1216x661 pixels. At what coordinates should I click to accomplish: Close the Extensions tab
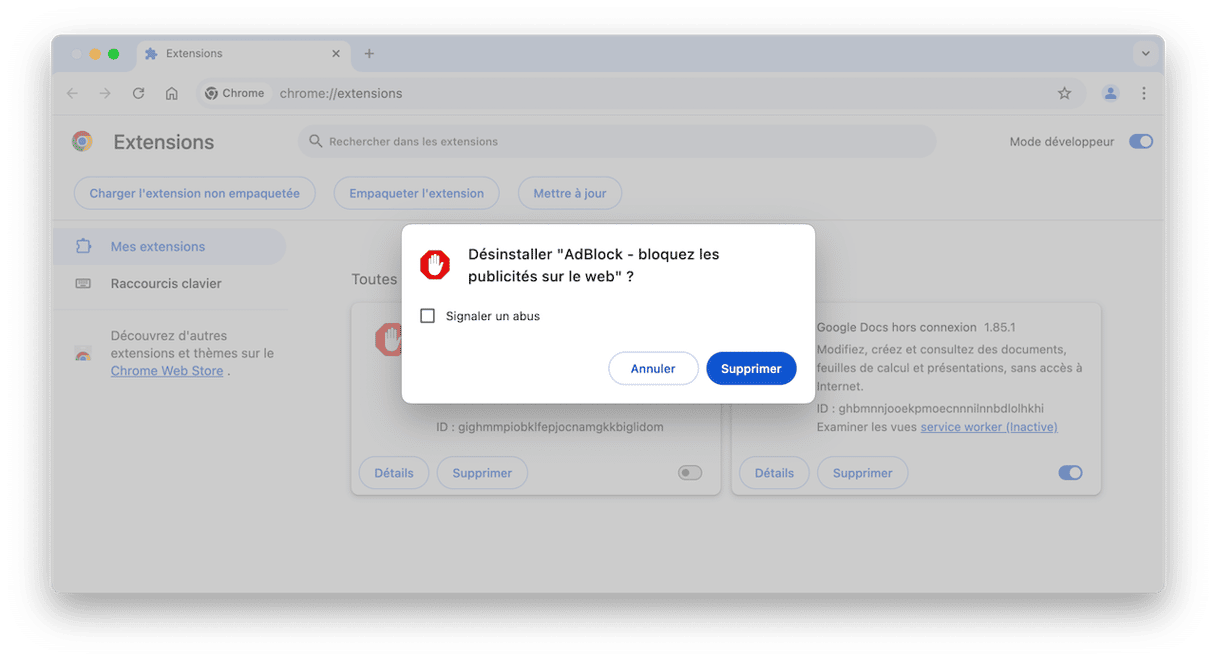pyautogui.click(x=336, y=54)
